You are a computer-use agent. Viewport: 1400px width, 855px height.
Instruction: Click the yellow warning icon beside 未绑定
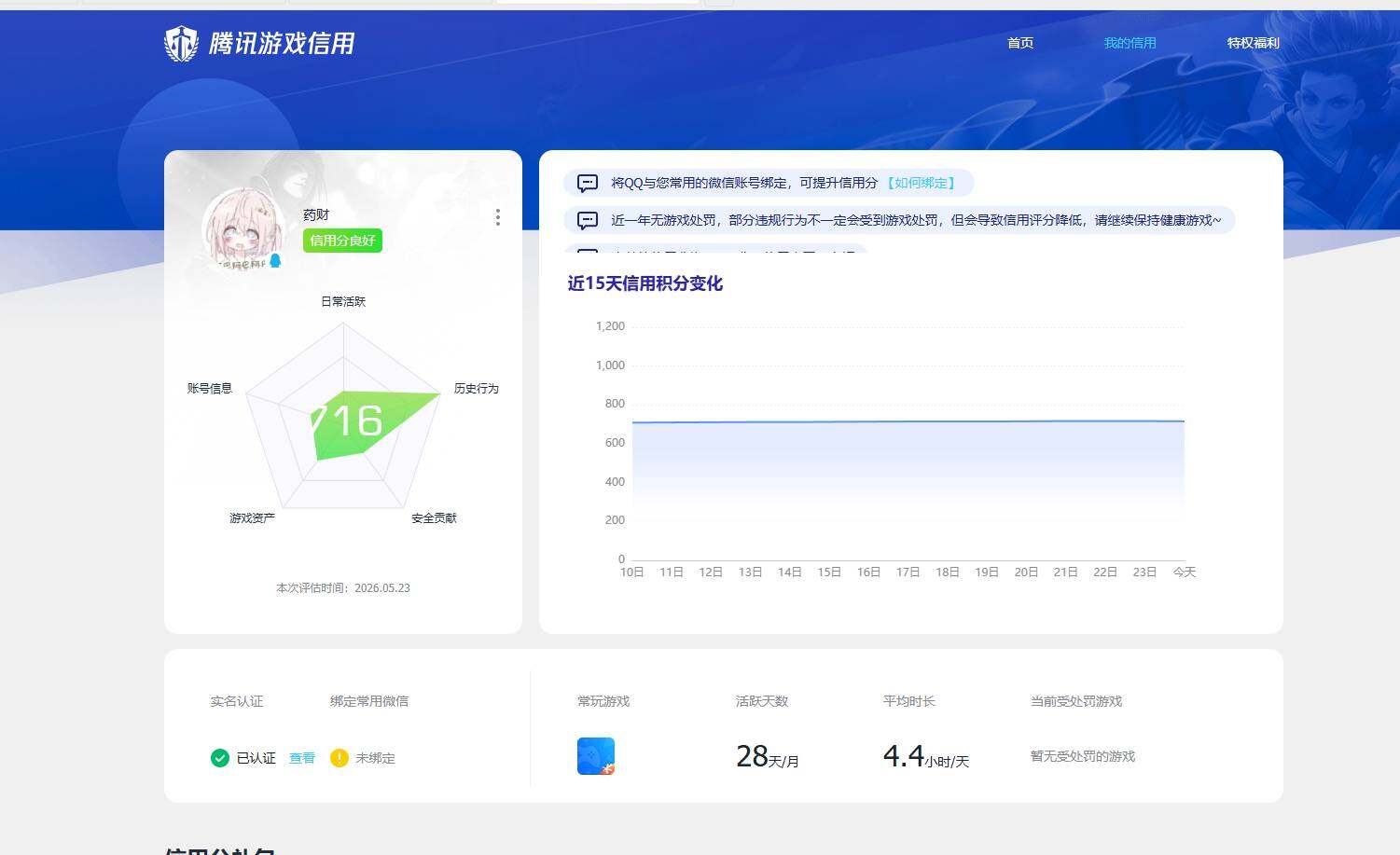pyautogui.click(x=340, y=758)
